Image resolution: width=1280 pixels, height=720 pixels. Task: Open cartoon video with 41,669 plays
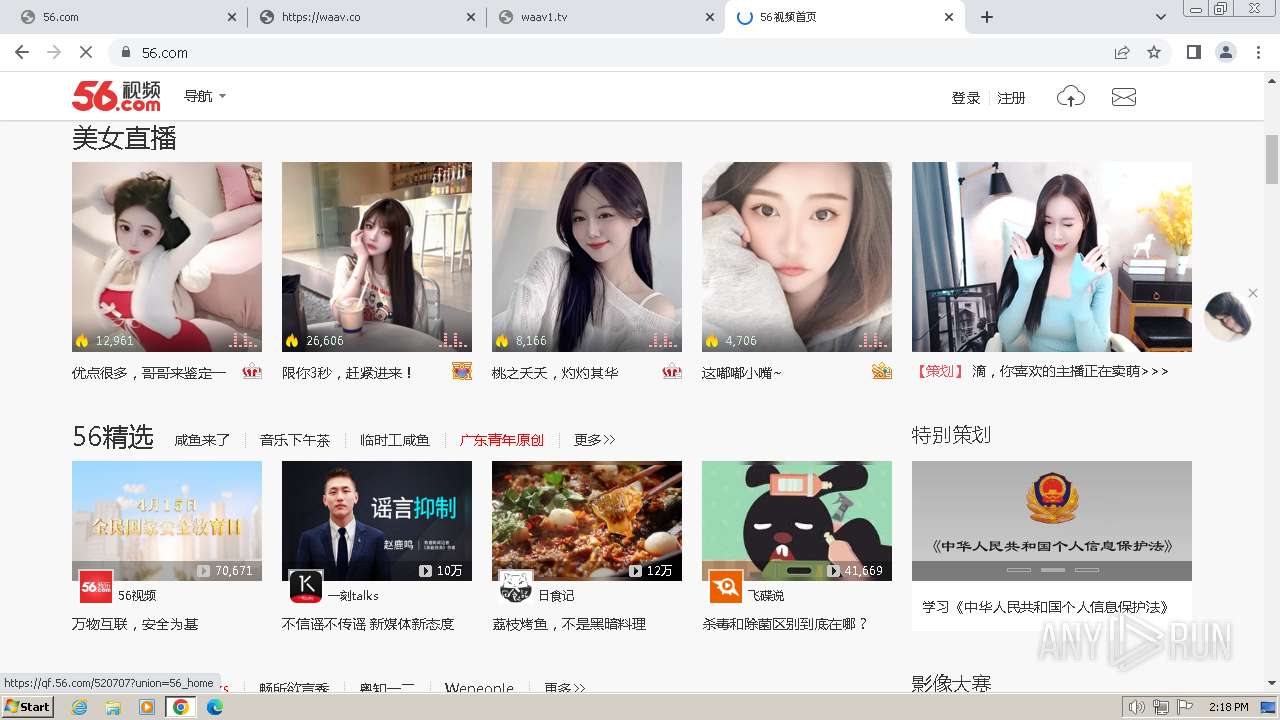(797, 520)
